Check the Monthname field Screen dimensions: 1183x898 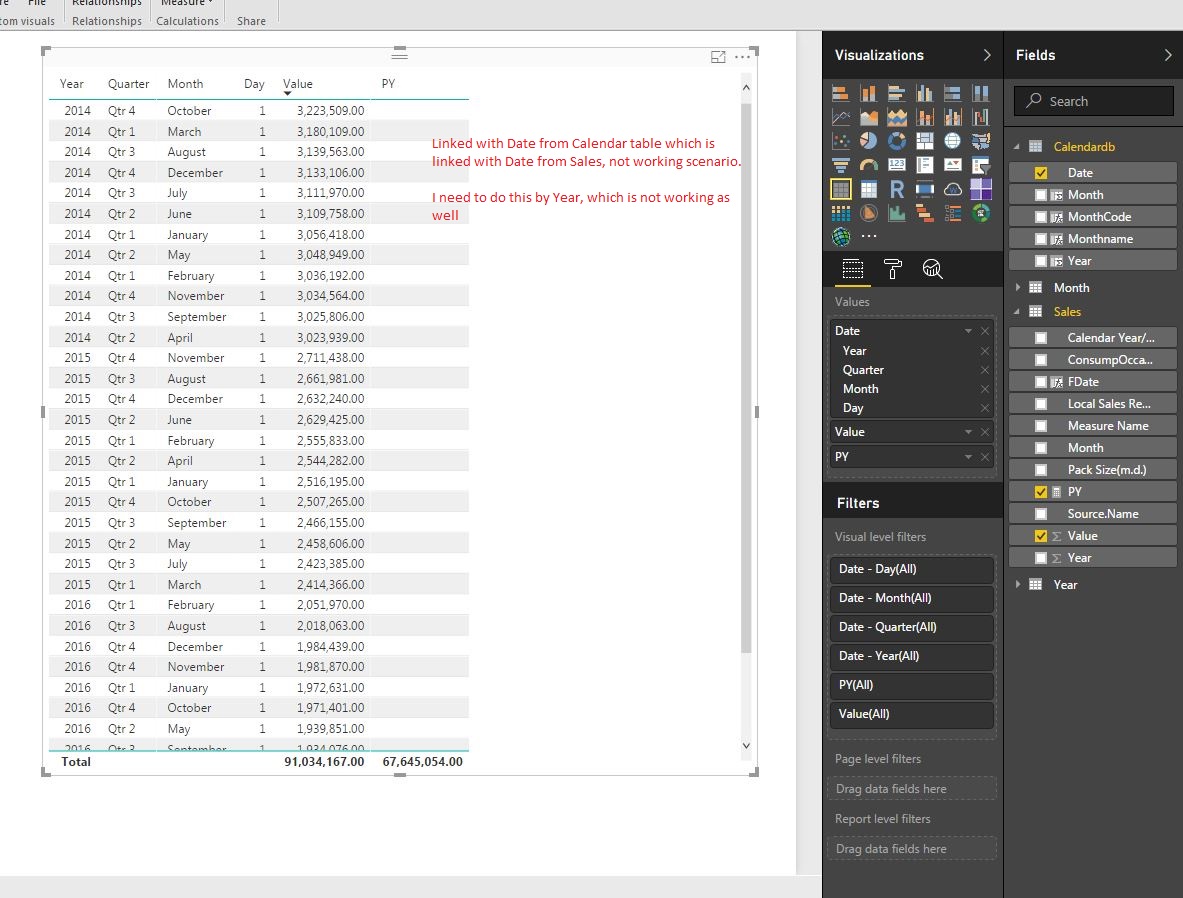pos(1040,239)
